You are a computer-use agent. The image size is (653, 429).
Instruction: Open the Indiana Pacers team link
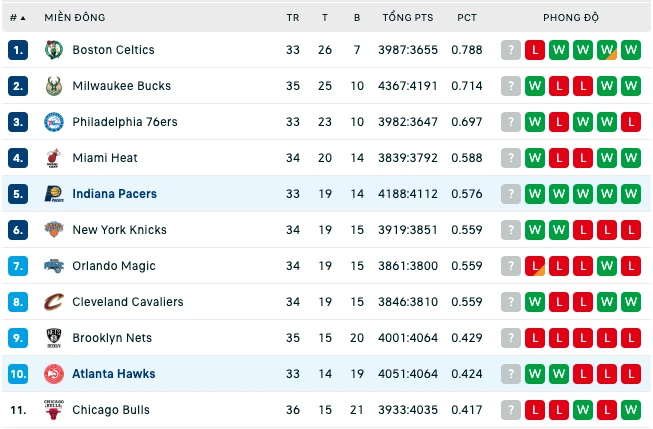pyautogui.click(x=115, y=194)
